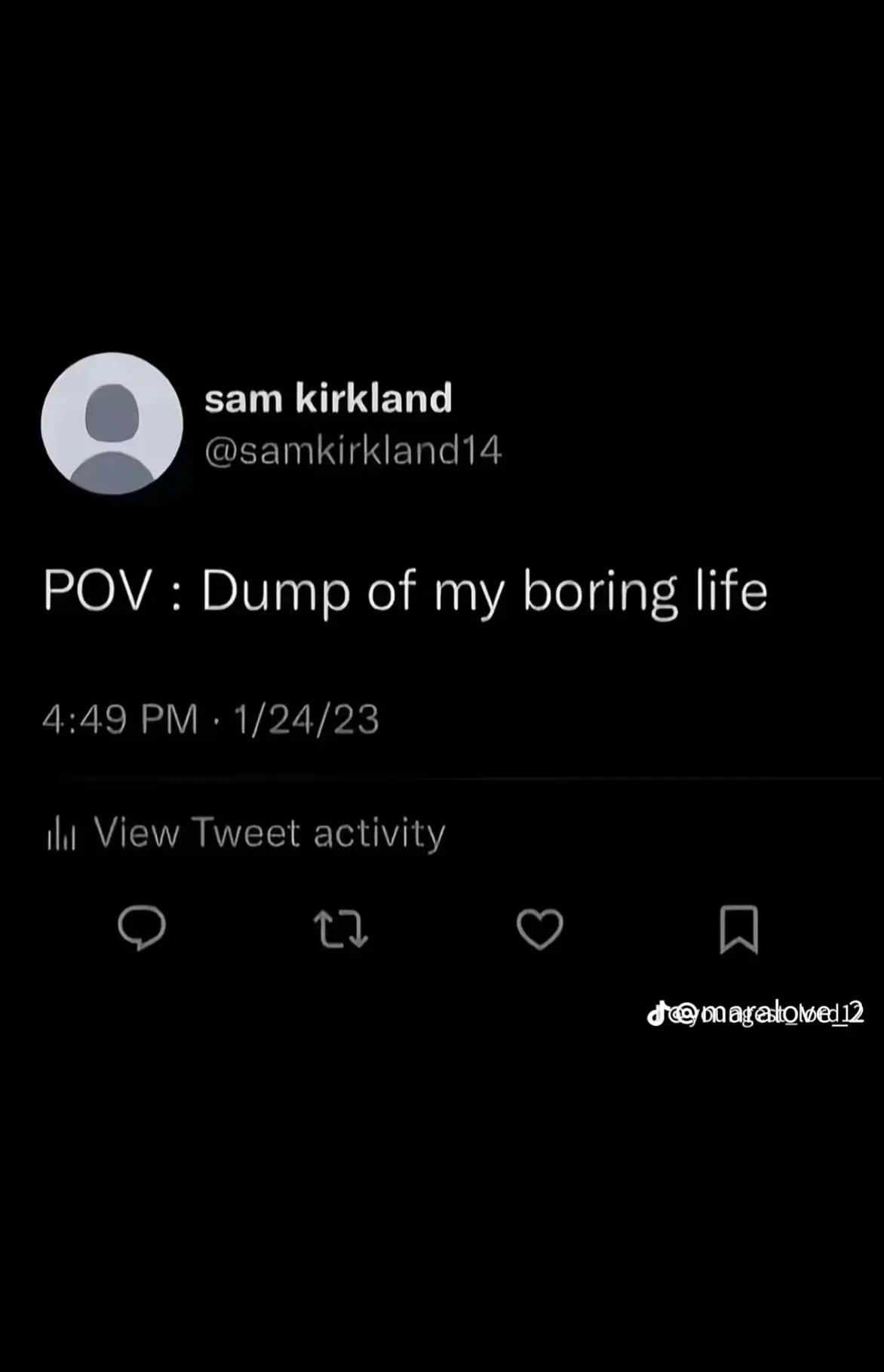Like the tweet with the heart icon
Screen dimensions: 884x1372
coord(540,929)
